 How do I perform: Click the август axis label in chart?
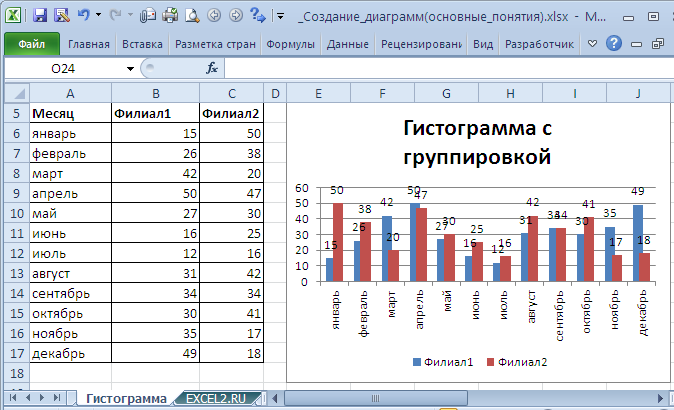tap(531, 307)
